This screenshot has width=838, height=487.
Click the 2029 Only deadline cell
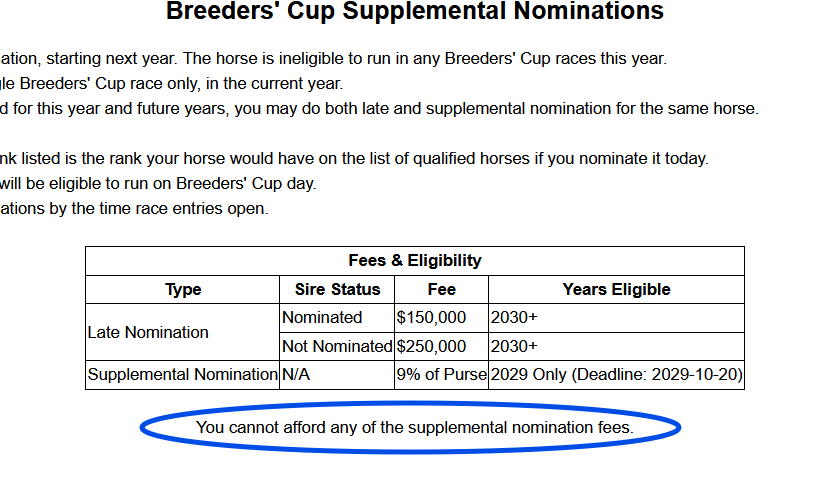coord(616,375)
